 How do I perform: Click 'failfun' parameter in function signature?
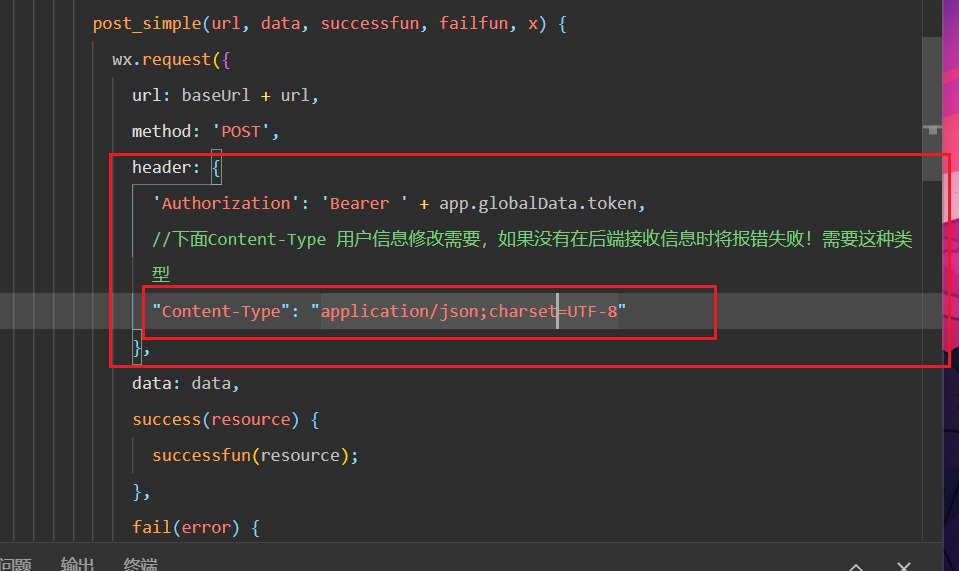pos(473,24)
